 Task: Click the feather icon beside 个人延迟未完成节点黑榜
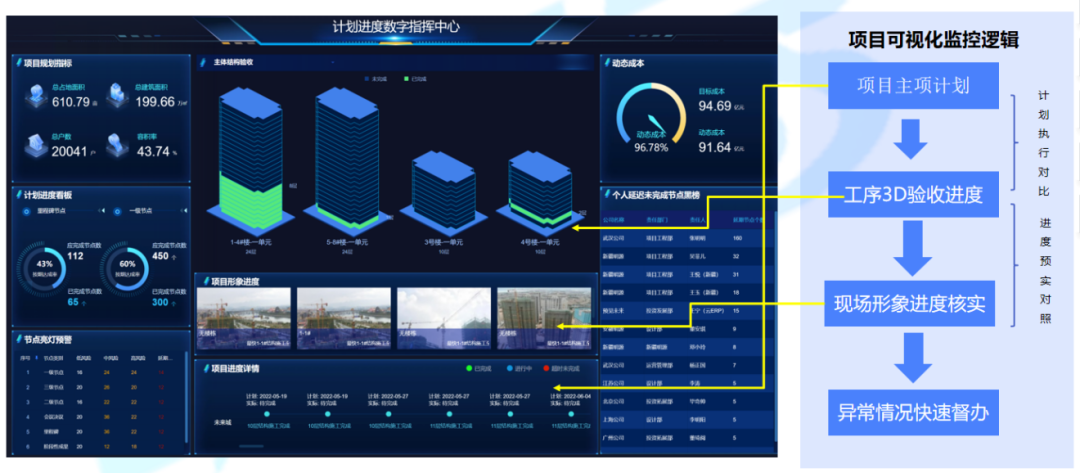pos(607,195)
